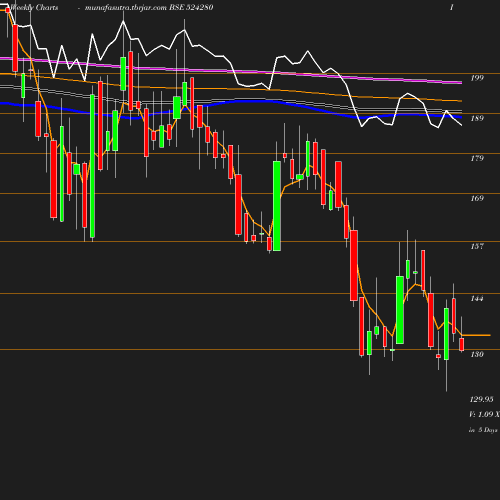Click the 199 price axis label

477,78
